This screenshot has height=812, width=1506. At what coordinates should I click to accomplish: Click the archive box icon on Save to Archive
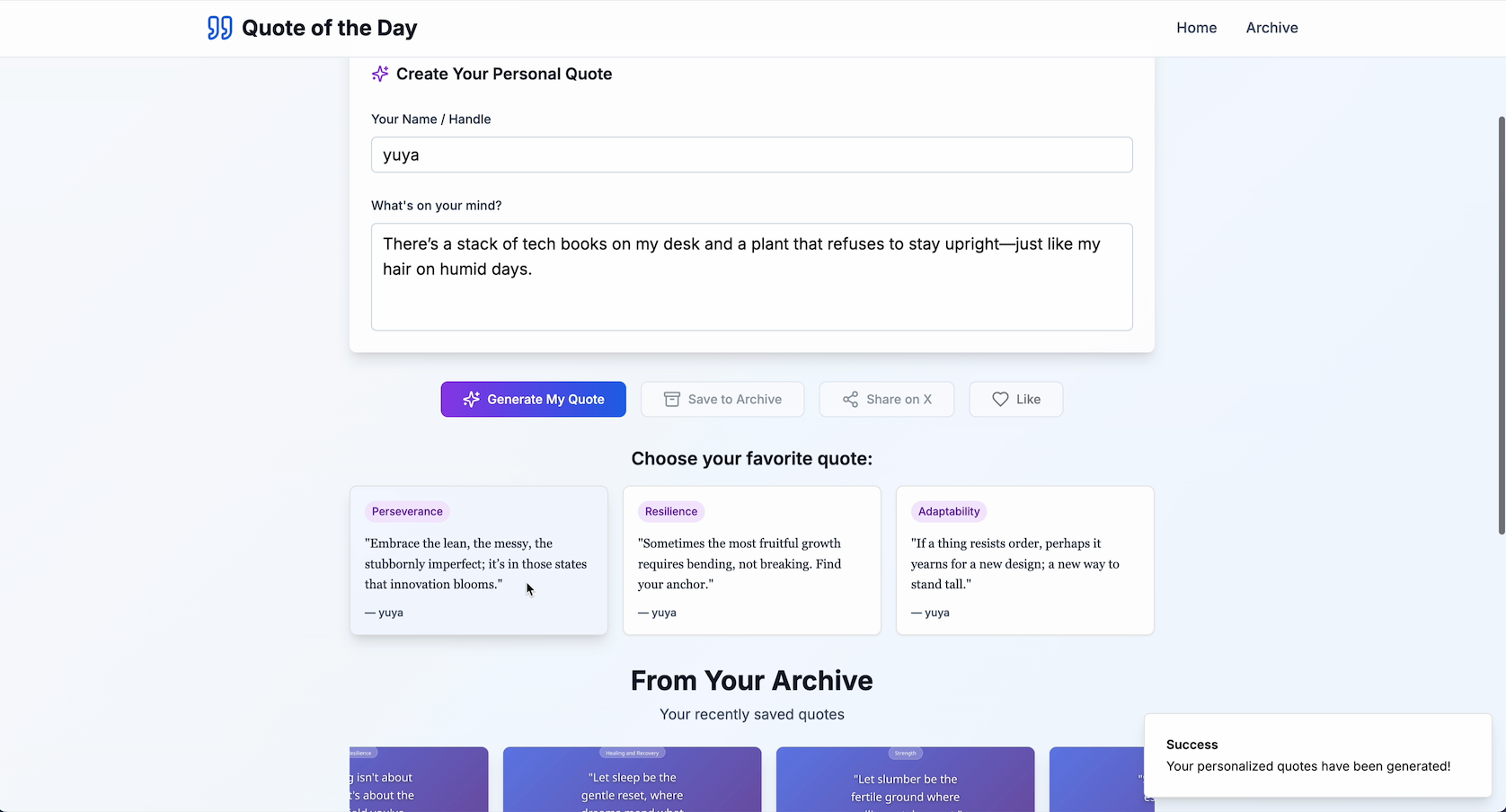pos(671,399)
